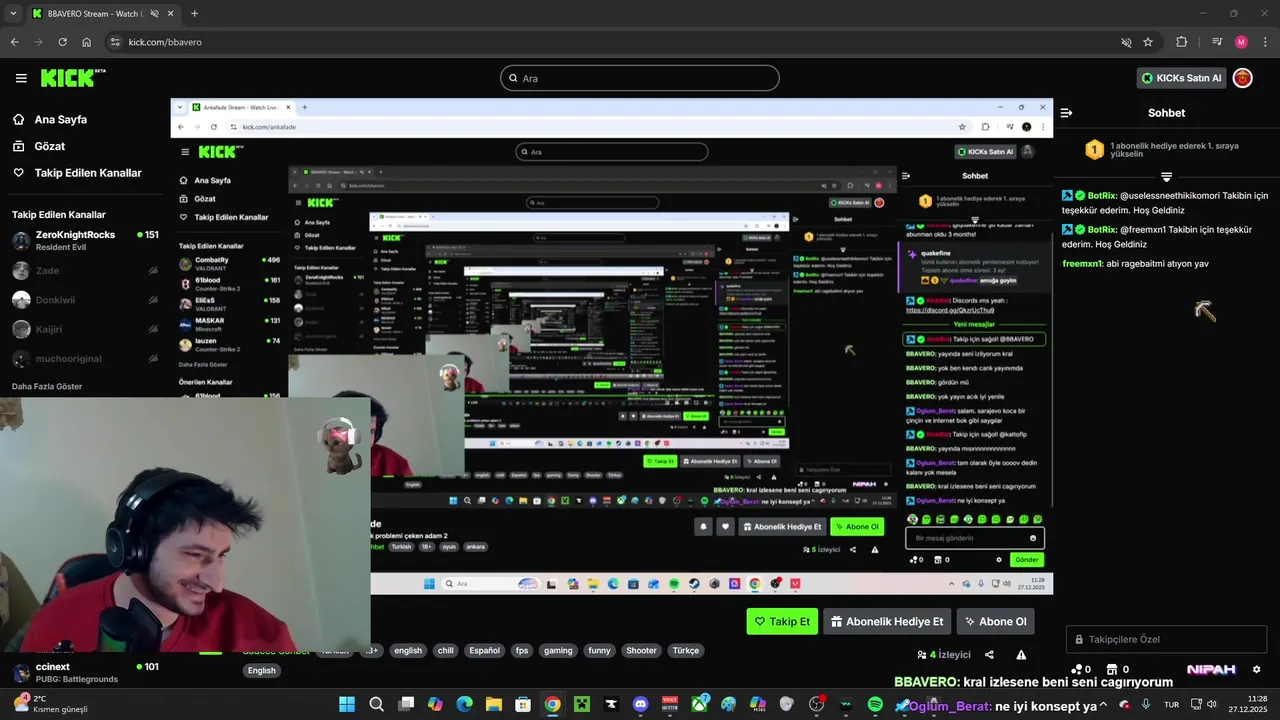Screen dimensions: 1280x720
Task: Open Chrome three-dot menu
Action: [x=1265, y=42]
